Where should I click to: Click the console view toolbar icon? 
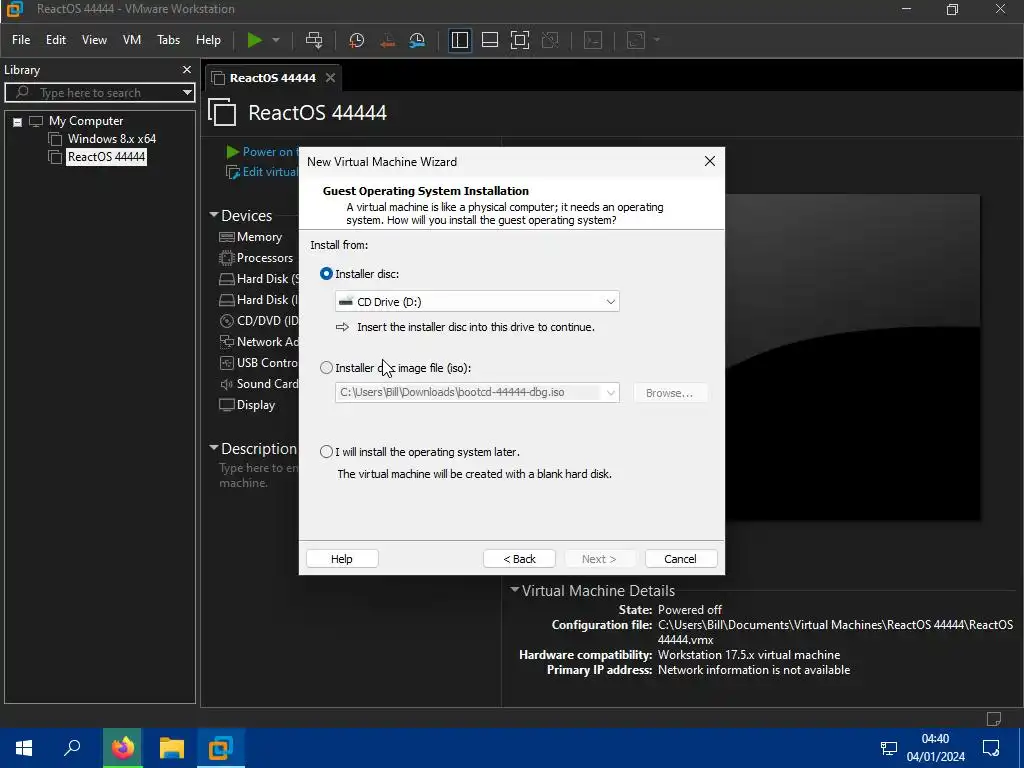coord(592,40)
